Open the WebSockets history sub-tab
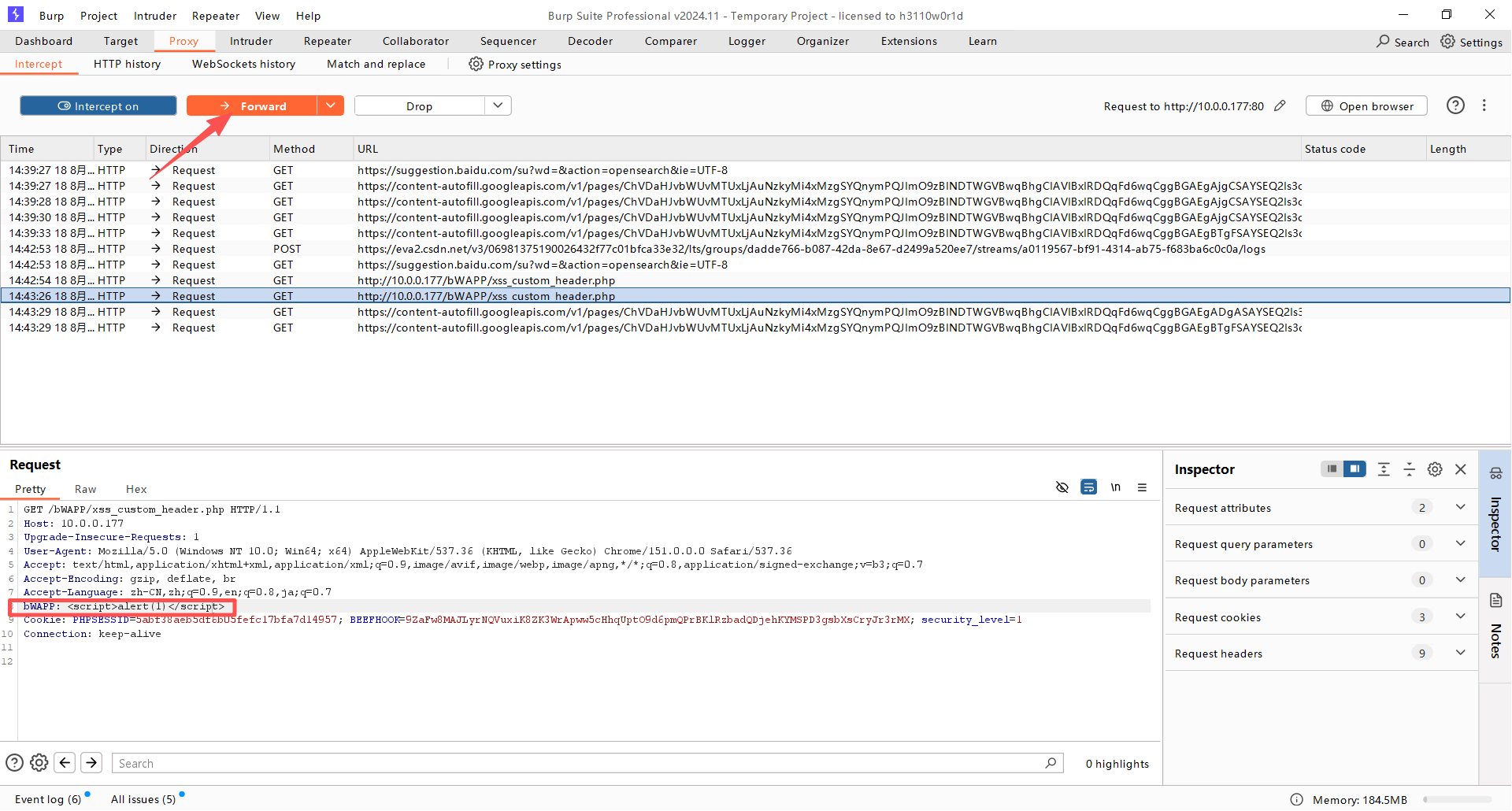The image size is (1512, 811). [x=244, y=64]
